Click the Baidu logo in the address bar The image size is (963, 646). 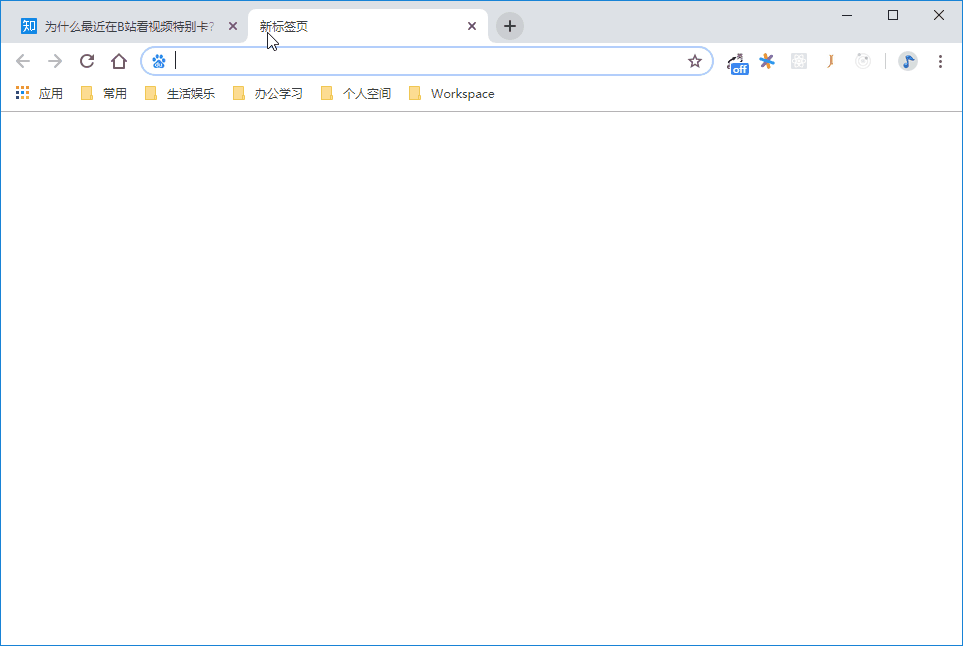click(x=158, y=61)
